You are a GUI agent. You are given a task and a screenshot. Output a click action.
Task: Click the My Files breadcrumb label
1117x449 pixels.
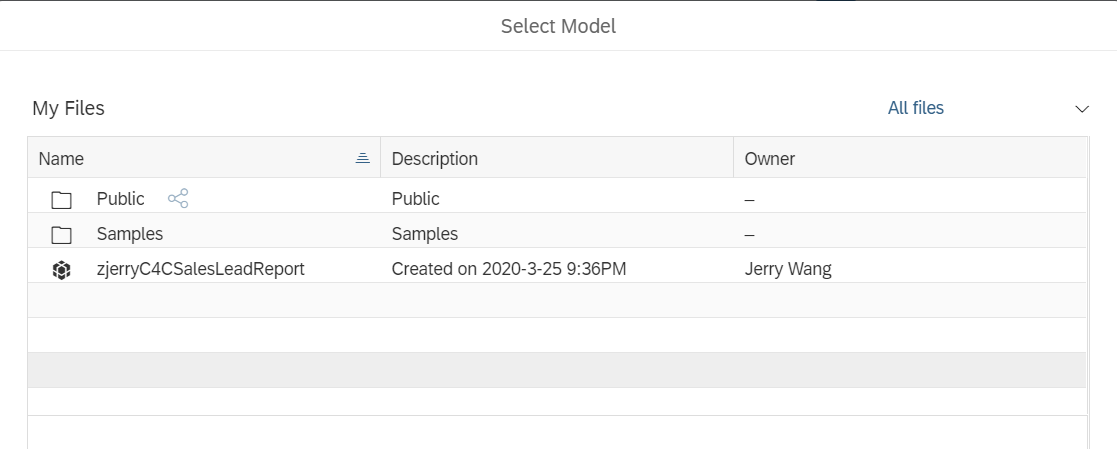[68, 108]
